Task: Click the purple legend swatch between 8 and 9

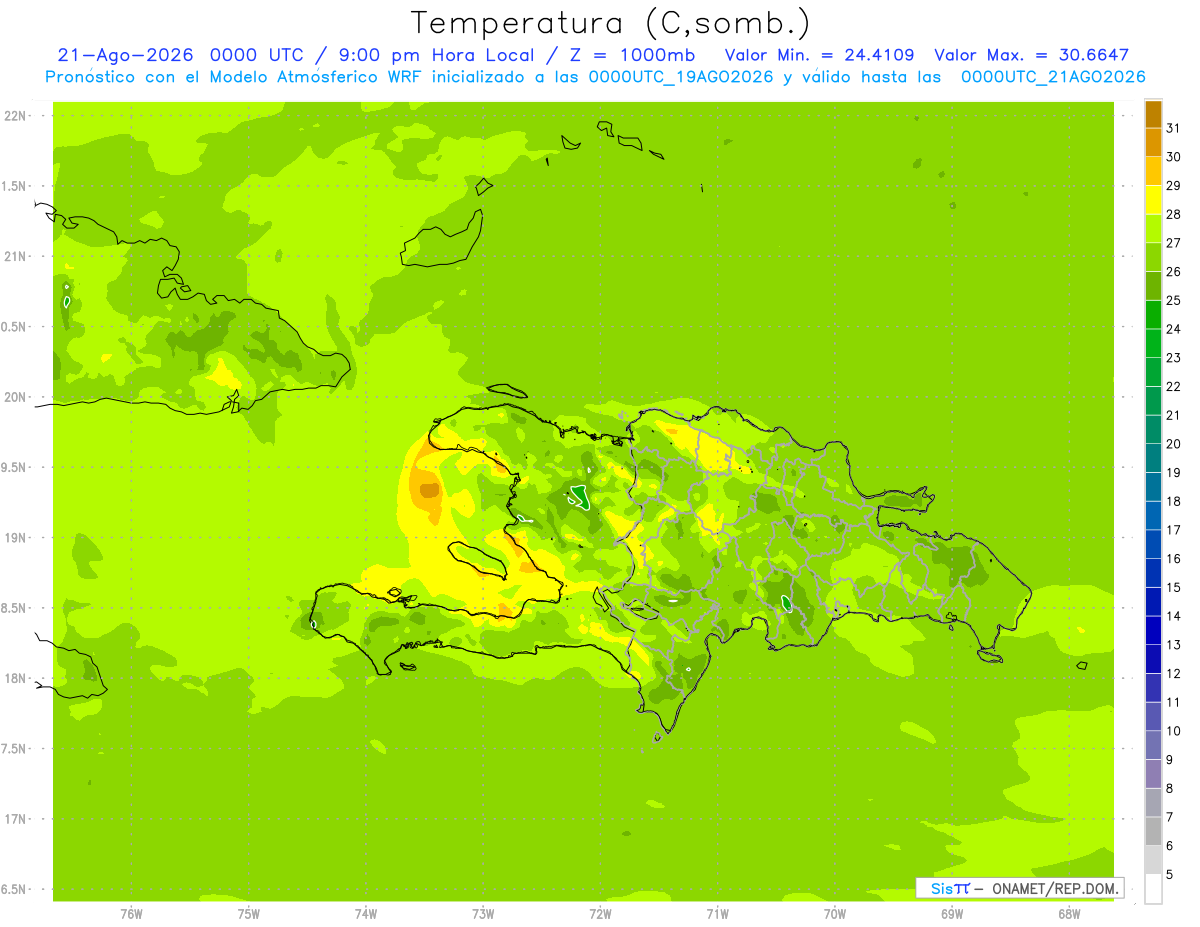Action: coord(1153,774)
